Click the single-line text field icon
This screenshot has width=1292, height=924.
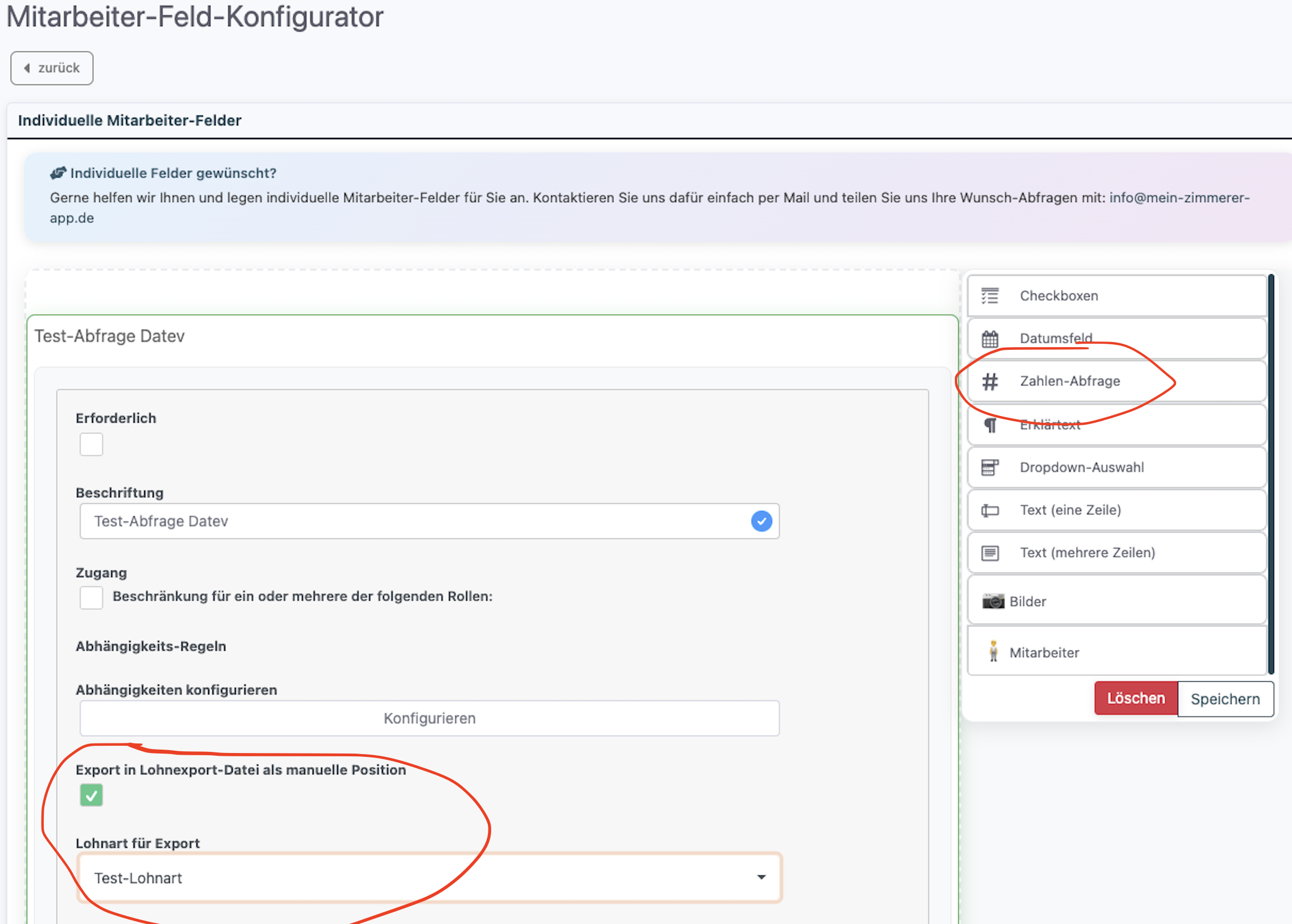point(990,510)
